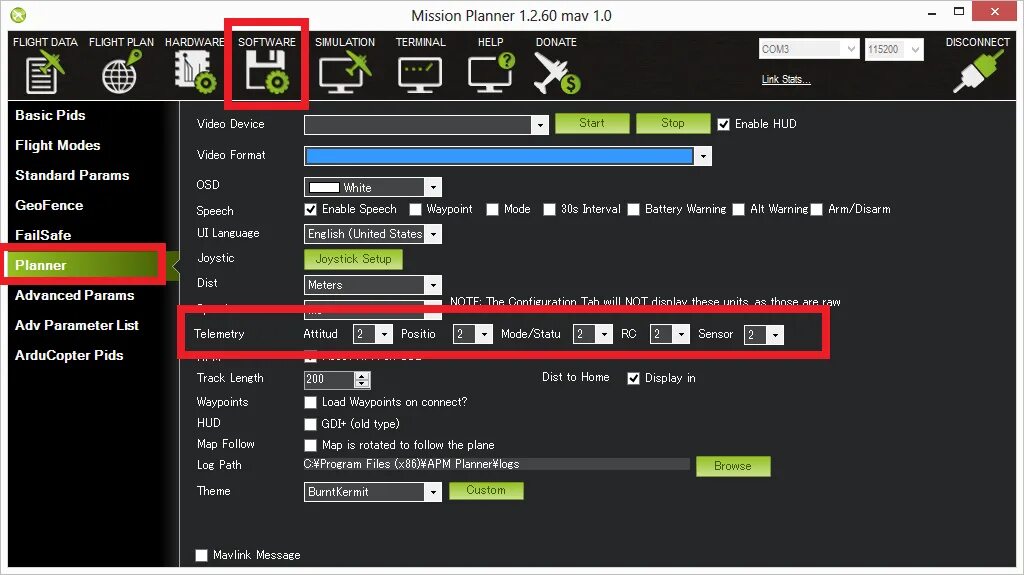Browse for the log path
Viewport: 1024px width, 575px height.
pyautogui.click(x=733, y=467)
